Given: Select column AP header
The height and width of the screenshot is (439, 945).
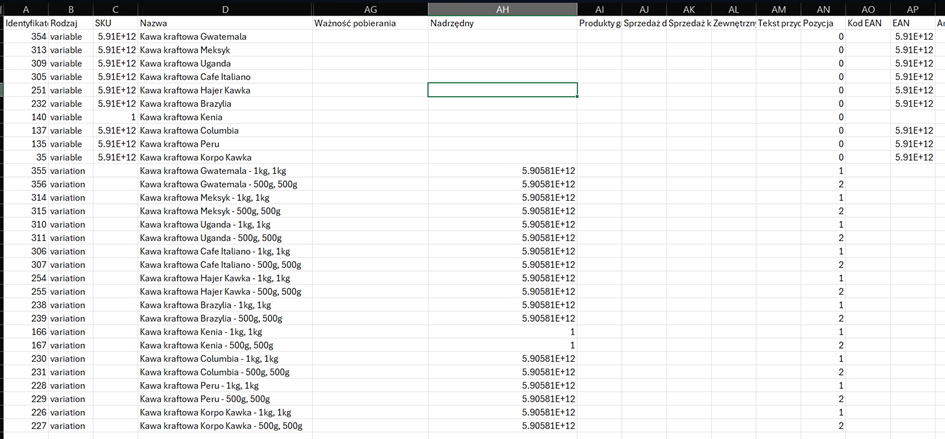Looking at the screenshot, I should pos(912,9).
